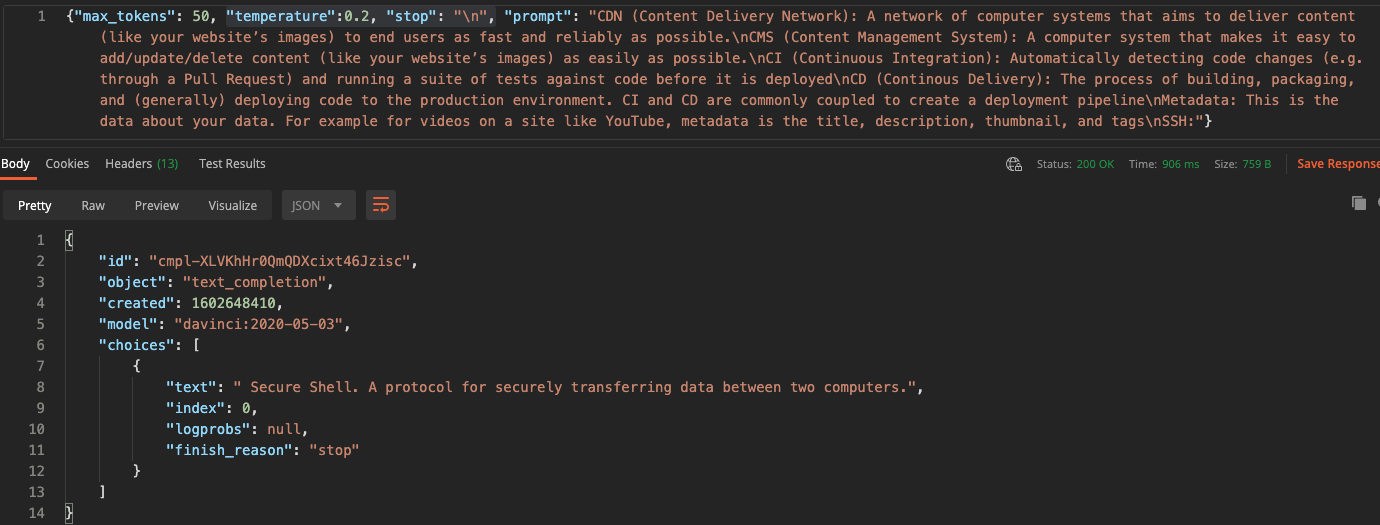Open the Preview view

[x=157, y=205]
